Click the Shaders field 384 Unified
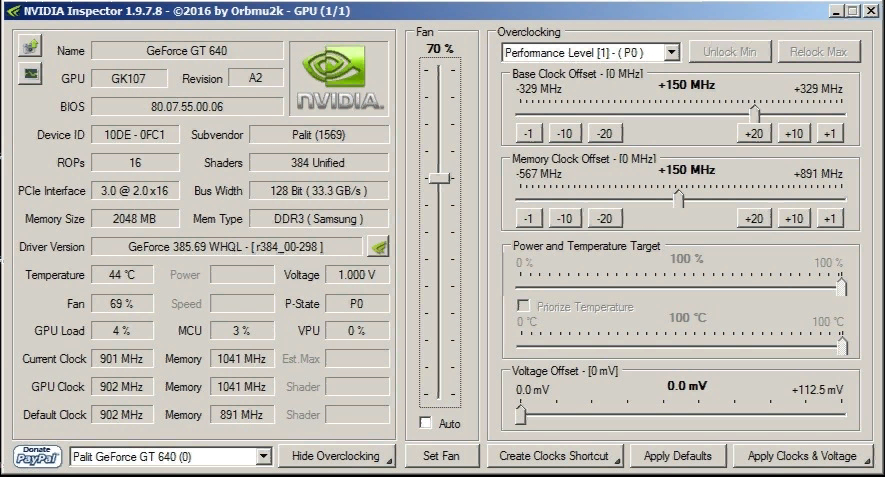The image size is (885, 477). [319, 163]
